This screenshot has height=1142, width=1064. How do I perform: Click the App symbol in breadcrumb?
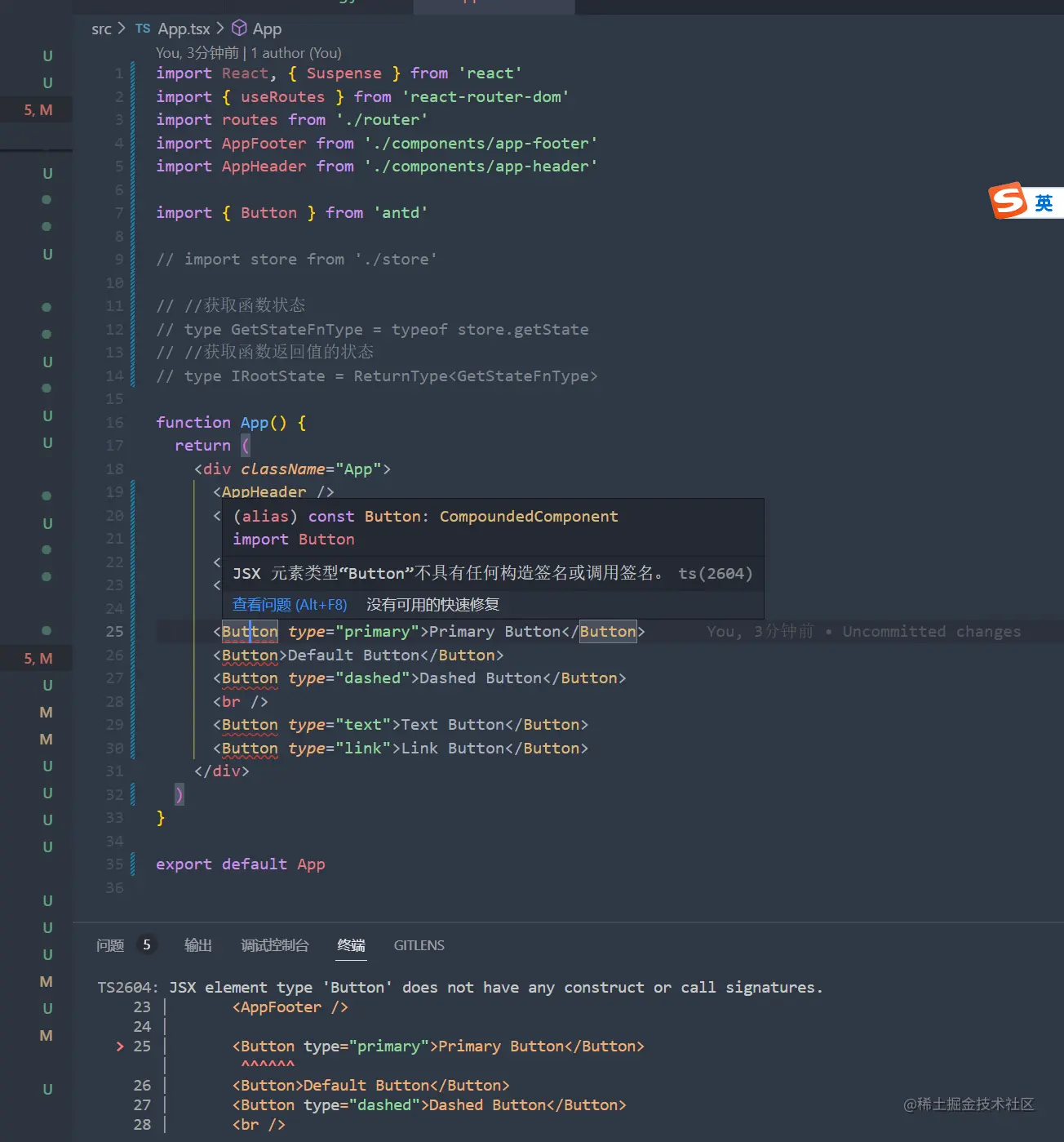pyautogui.click(x=267, y=29)
